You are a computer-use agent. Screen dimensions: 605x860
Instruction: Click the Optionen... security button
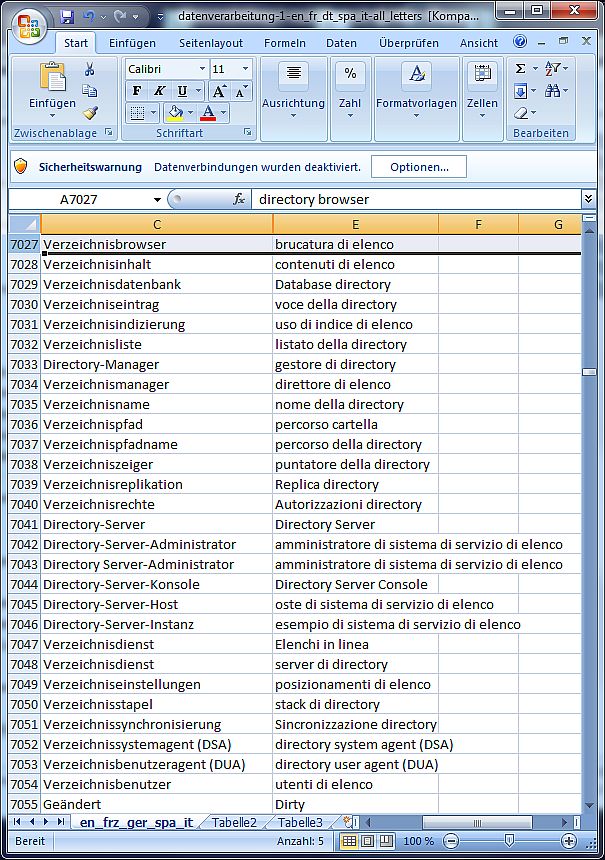pos(419,167)
